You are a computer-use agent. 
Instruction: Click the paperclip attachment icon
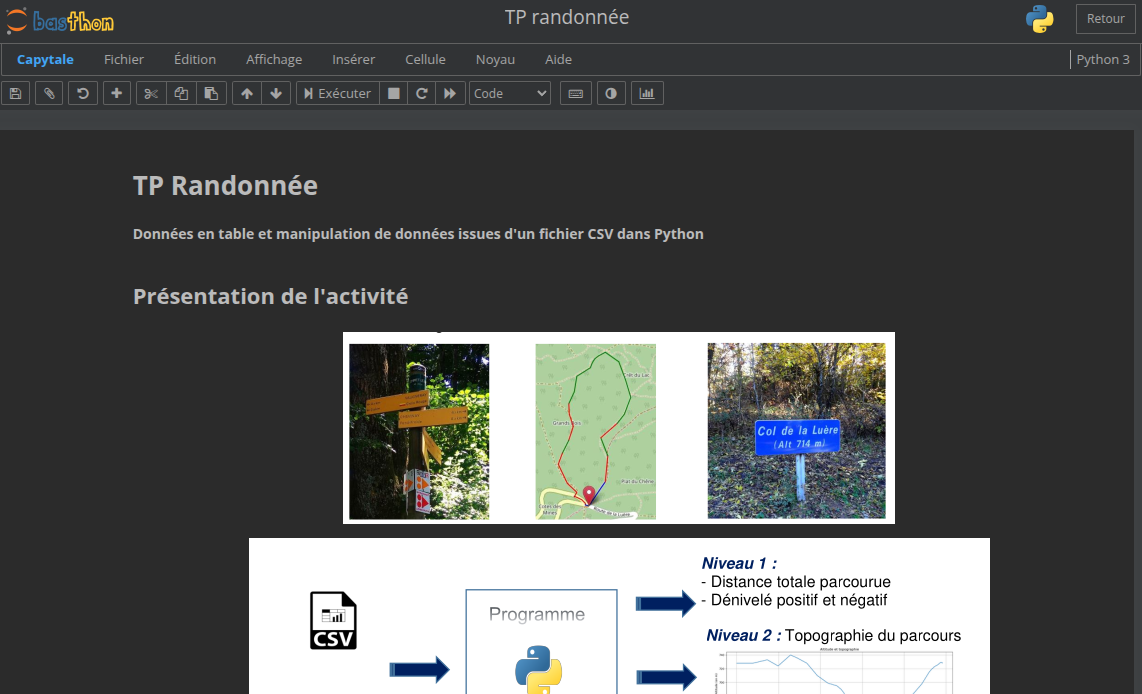[x=49, y=93]
